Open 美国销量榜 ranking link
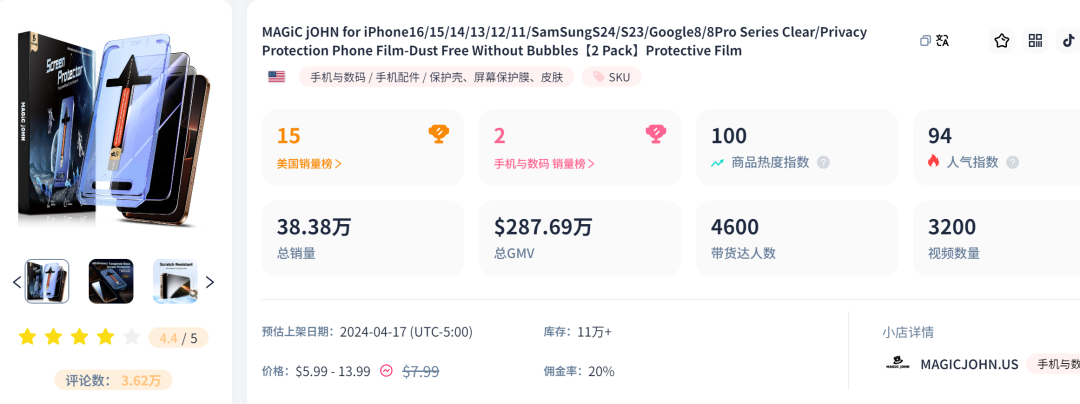Image resolution: width=1080 pixels, height=404 pixels. point(309,164)
